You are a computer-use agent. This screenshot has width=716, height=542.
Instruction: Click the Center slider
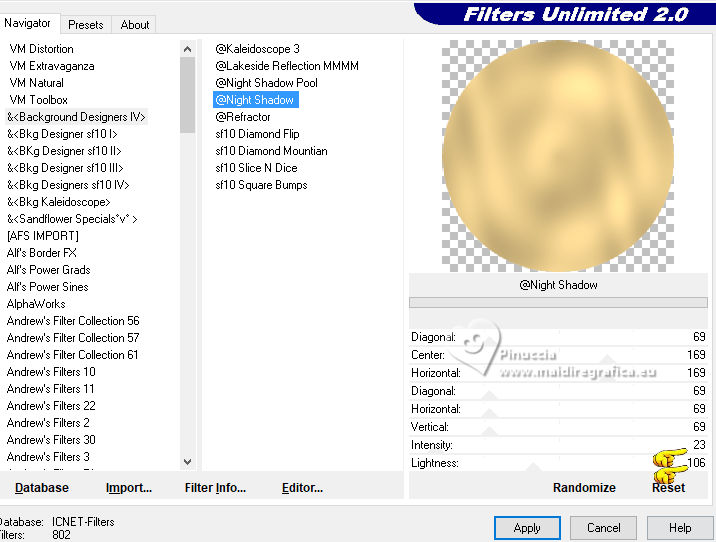(558, 355)
